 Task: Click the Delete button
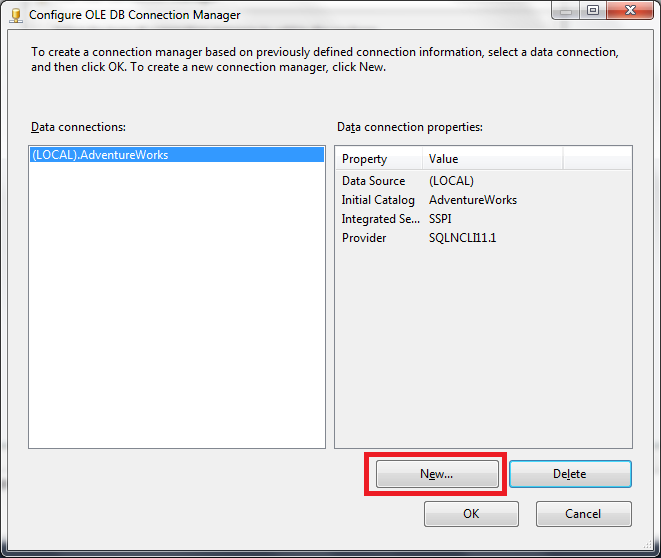(570, 474)
